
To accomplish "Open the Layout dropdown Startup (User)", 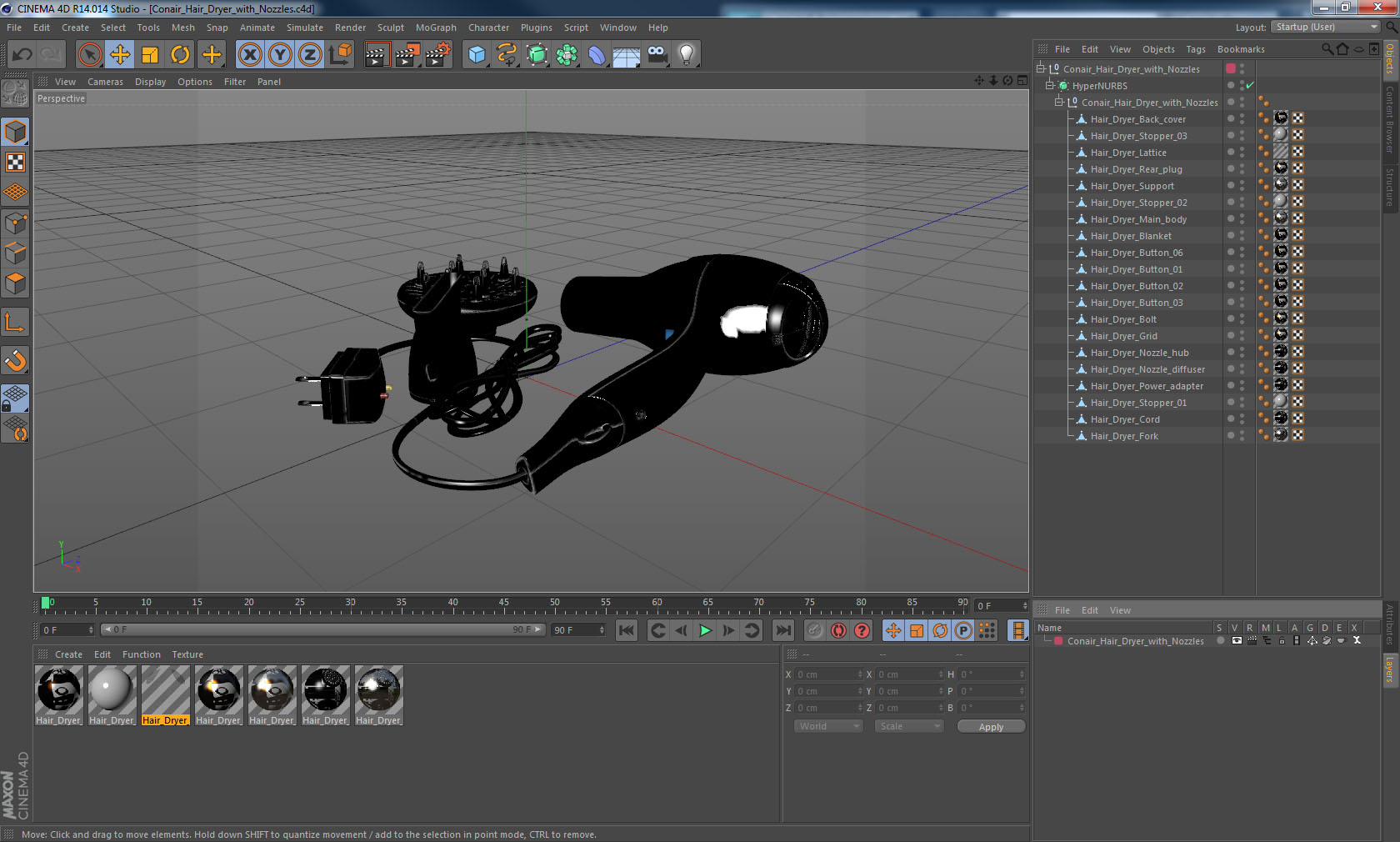I will (1326, 27).
